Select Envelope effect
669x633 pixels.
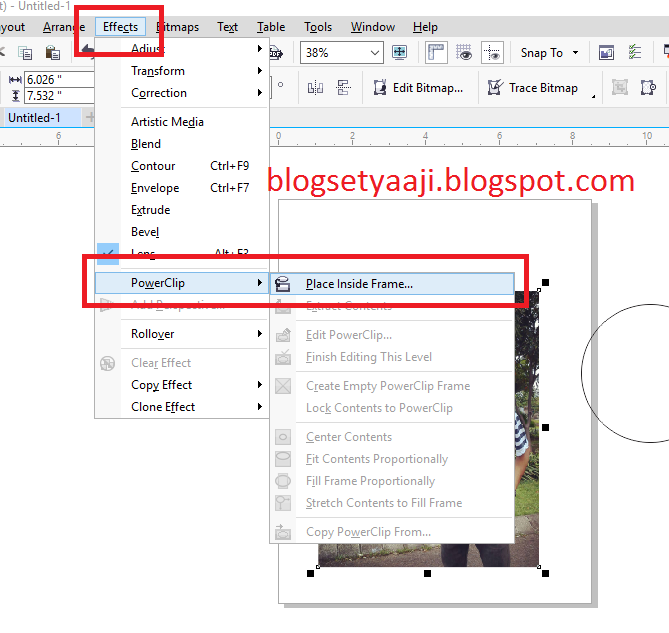click(155, 188)
